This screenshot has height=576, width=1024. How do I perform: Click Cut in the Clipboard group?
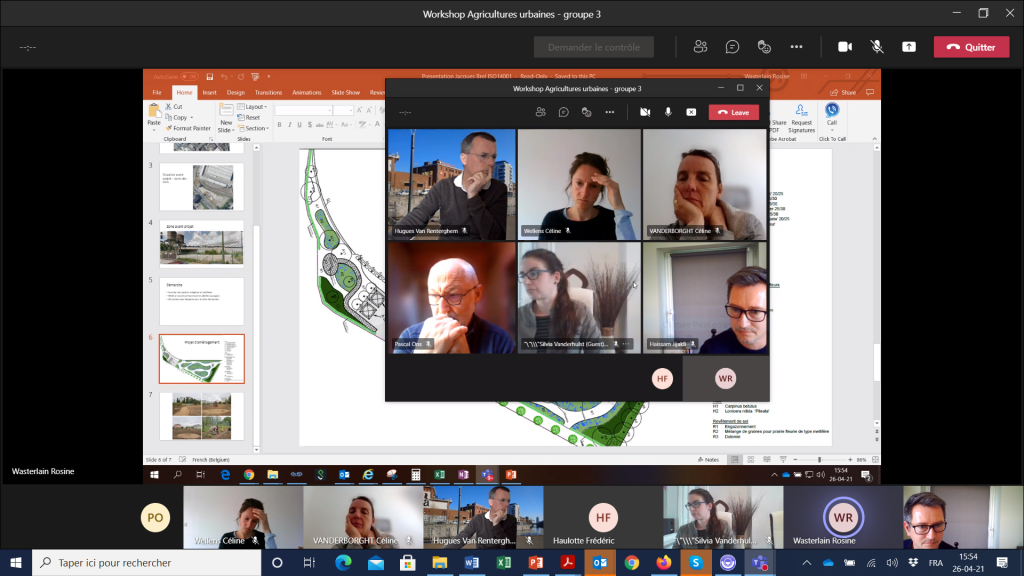tap(174, 106)
